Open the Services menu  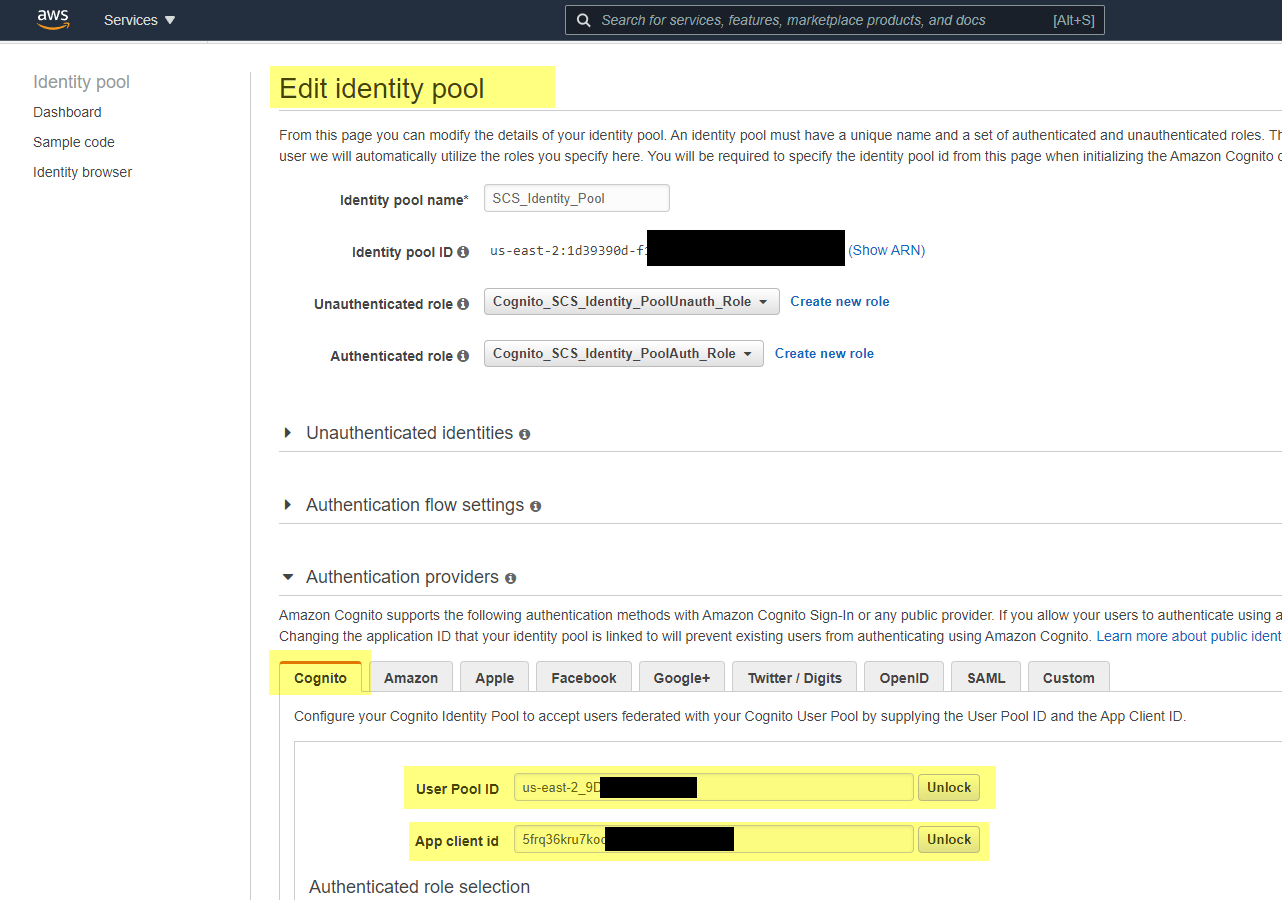click(x=139, y=19)
